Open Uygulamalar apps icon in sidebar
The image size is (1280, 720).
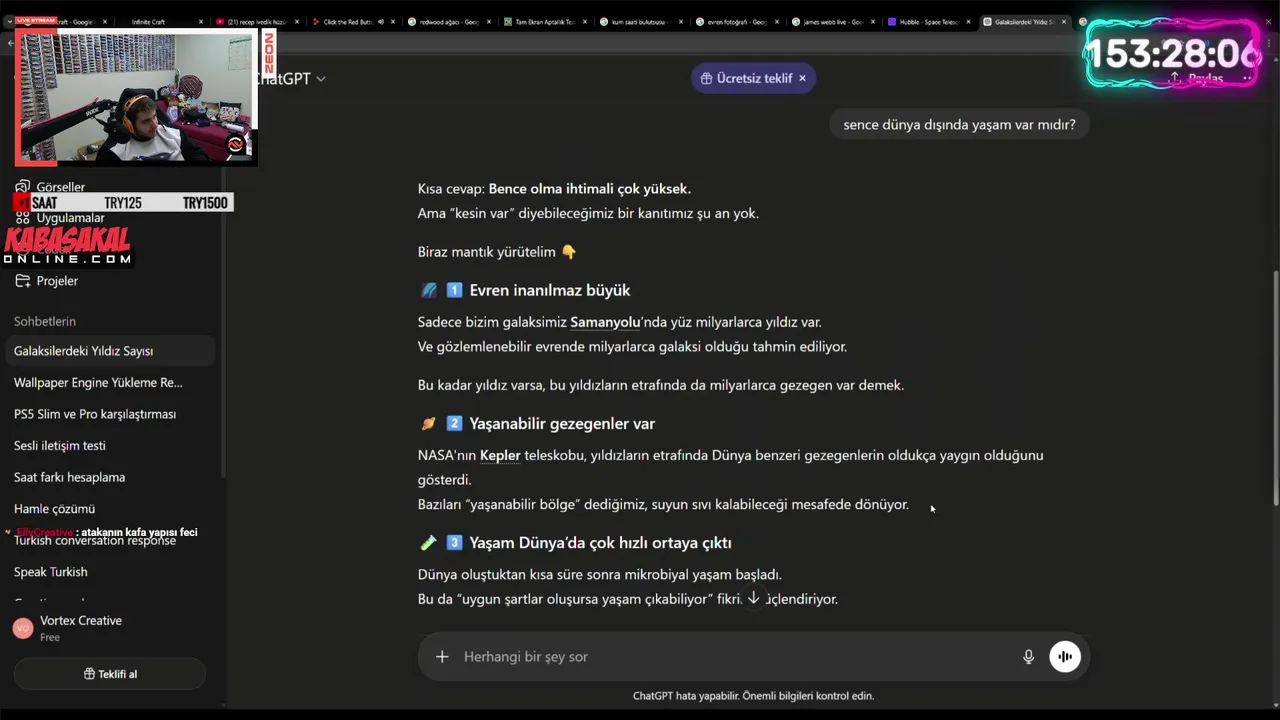coord(22,217)
